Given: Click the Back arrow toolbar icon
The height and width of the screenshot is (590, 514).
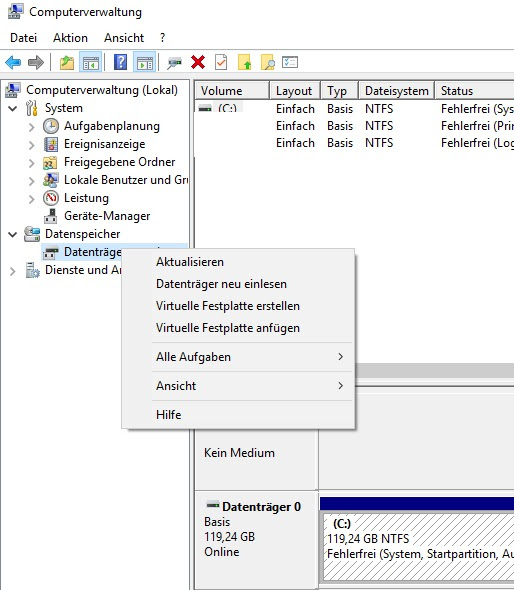Looking at the screenshot, I should point(13,62).
